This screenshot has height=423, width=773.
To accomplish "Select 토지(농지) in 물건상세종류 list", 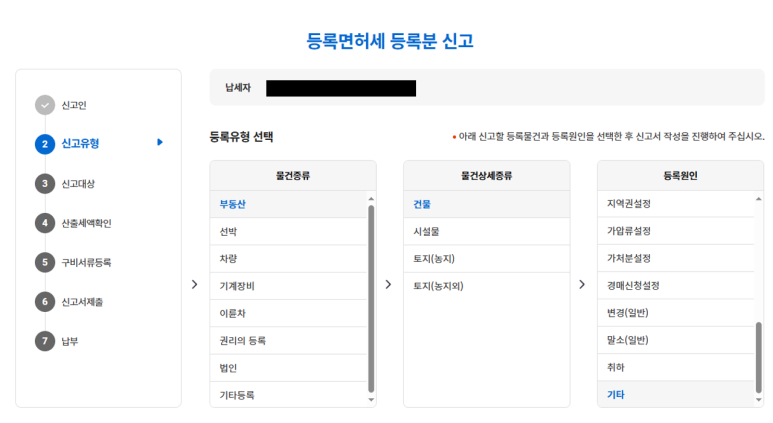I will pos(487,259).
